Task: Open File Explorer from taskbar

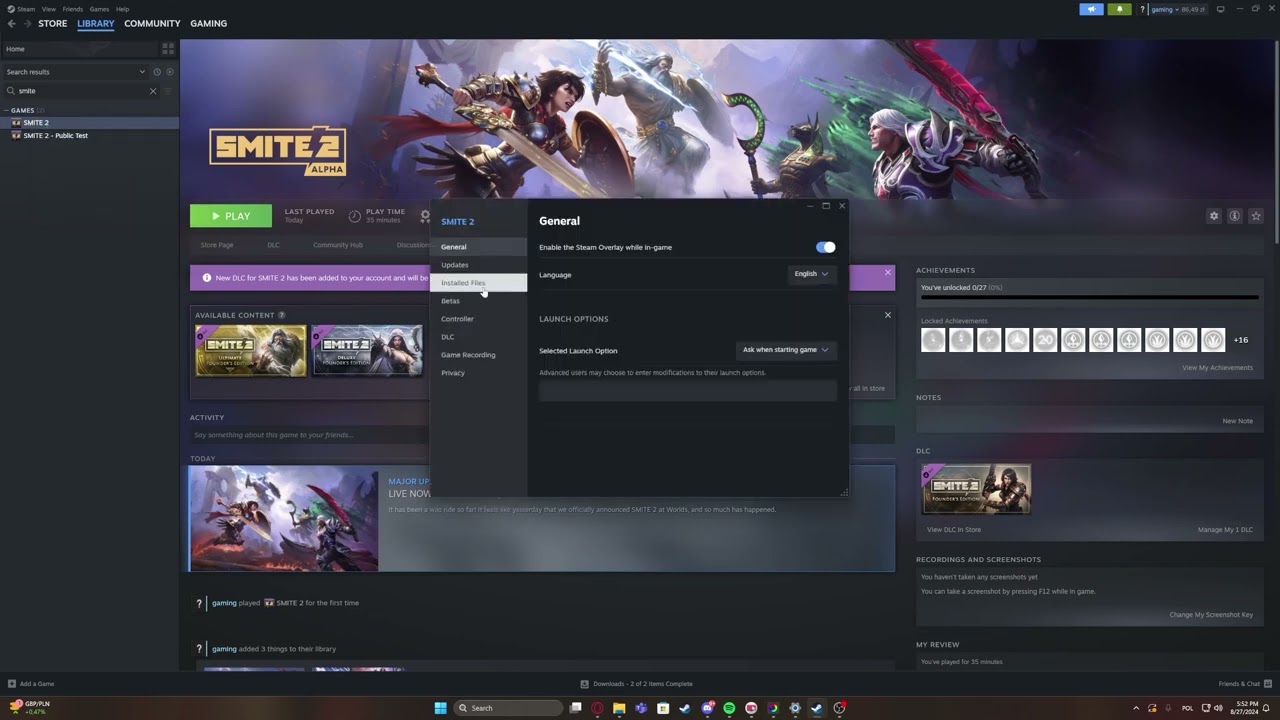Action: [619, 708]
